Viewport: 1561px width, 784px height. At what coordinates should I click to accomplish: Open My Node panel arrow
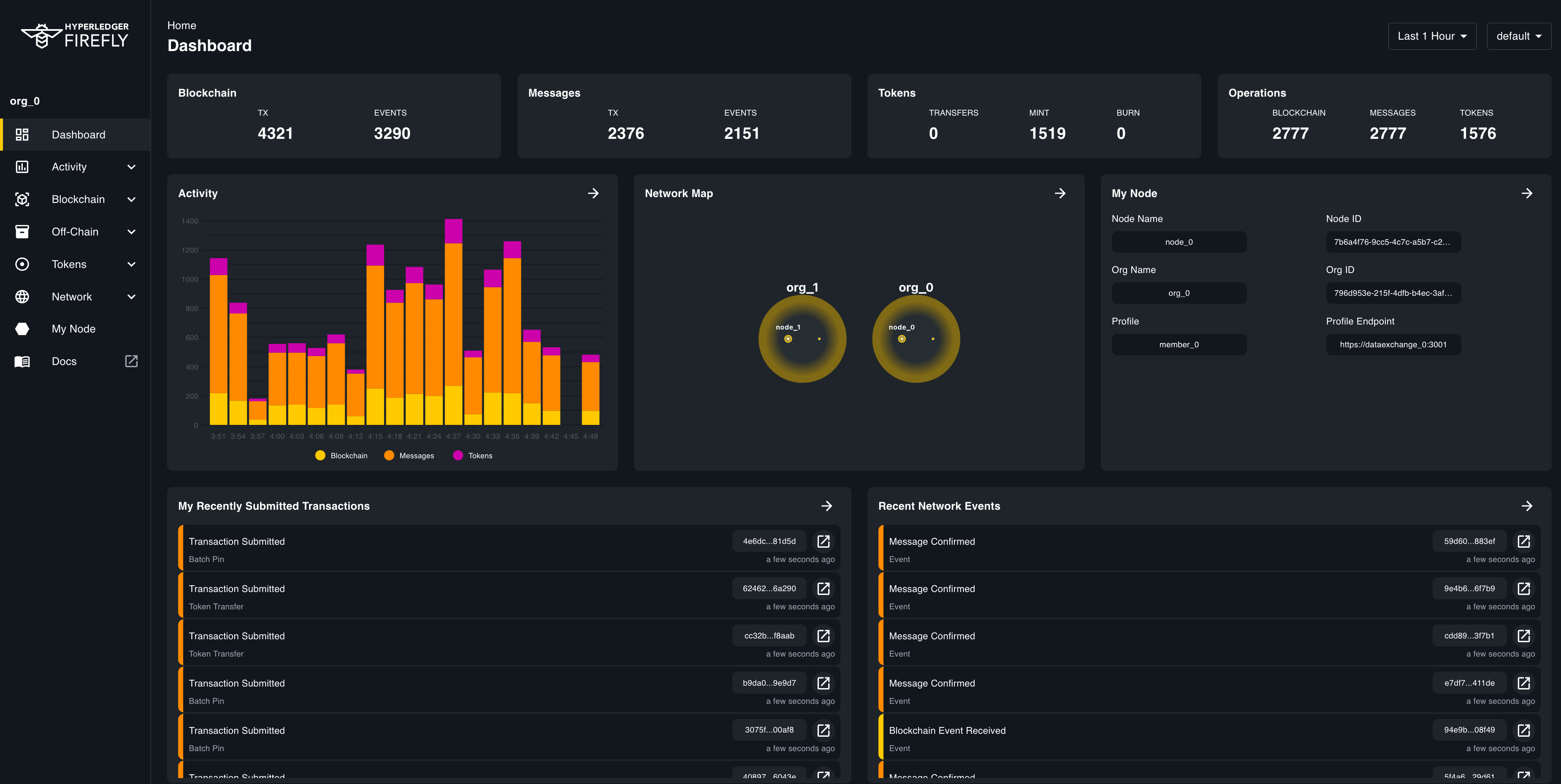(1526, 193)
